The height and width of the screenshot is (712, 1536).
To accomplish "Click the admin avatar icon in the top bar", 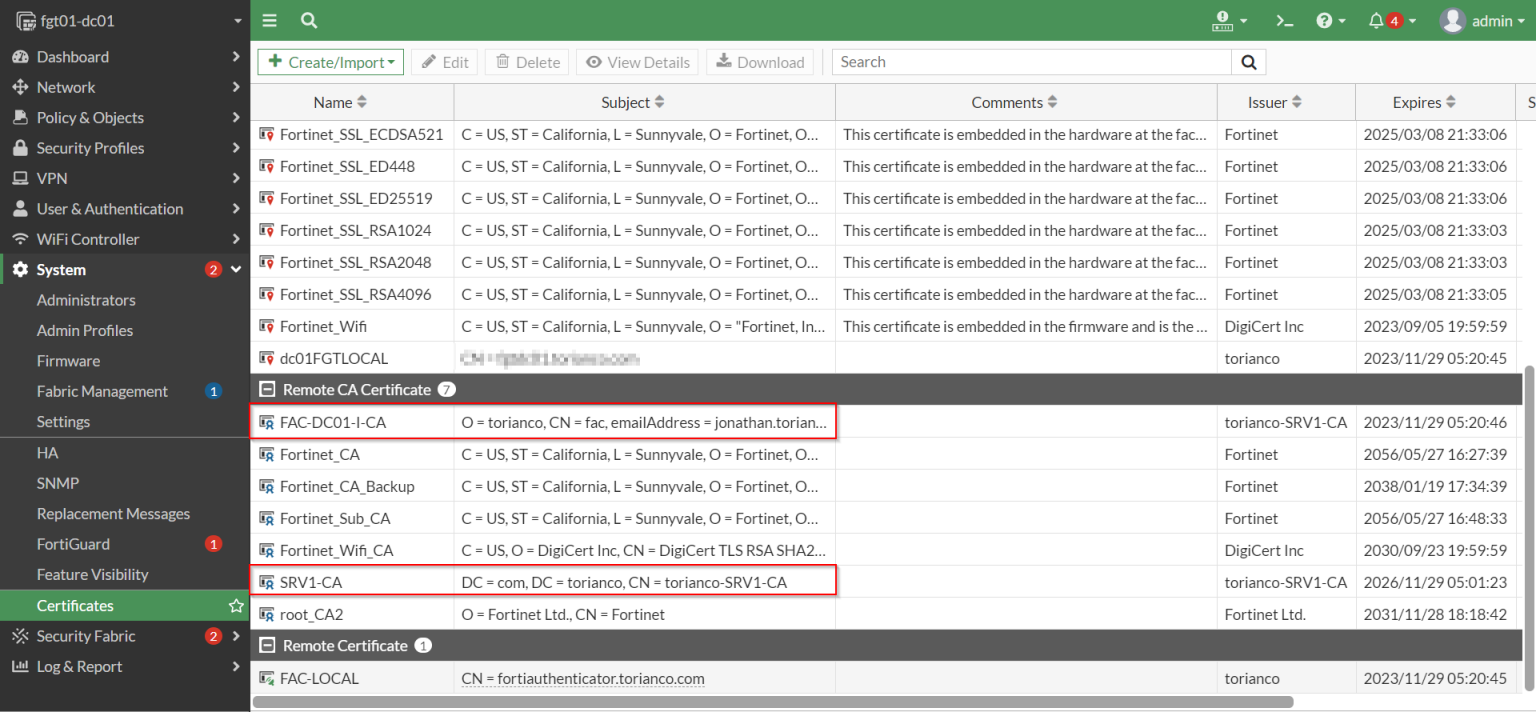I will tap(1452, 20).
